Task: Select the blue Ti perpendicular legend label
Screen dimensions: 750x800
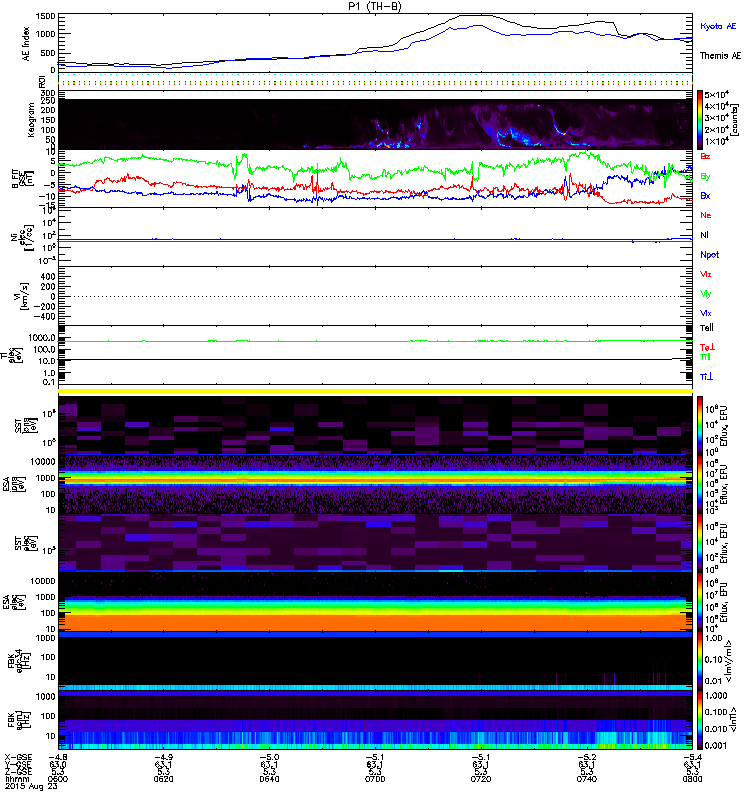Action: click(x=706, y=377)
